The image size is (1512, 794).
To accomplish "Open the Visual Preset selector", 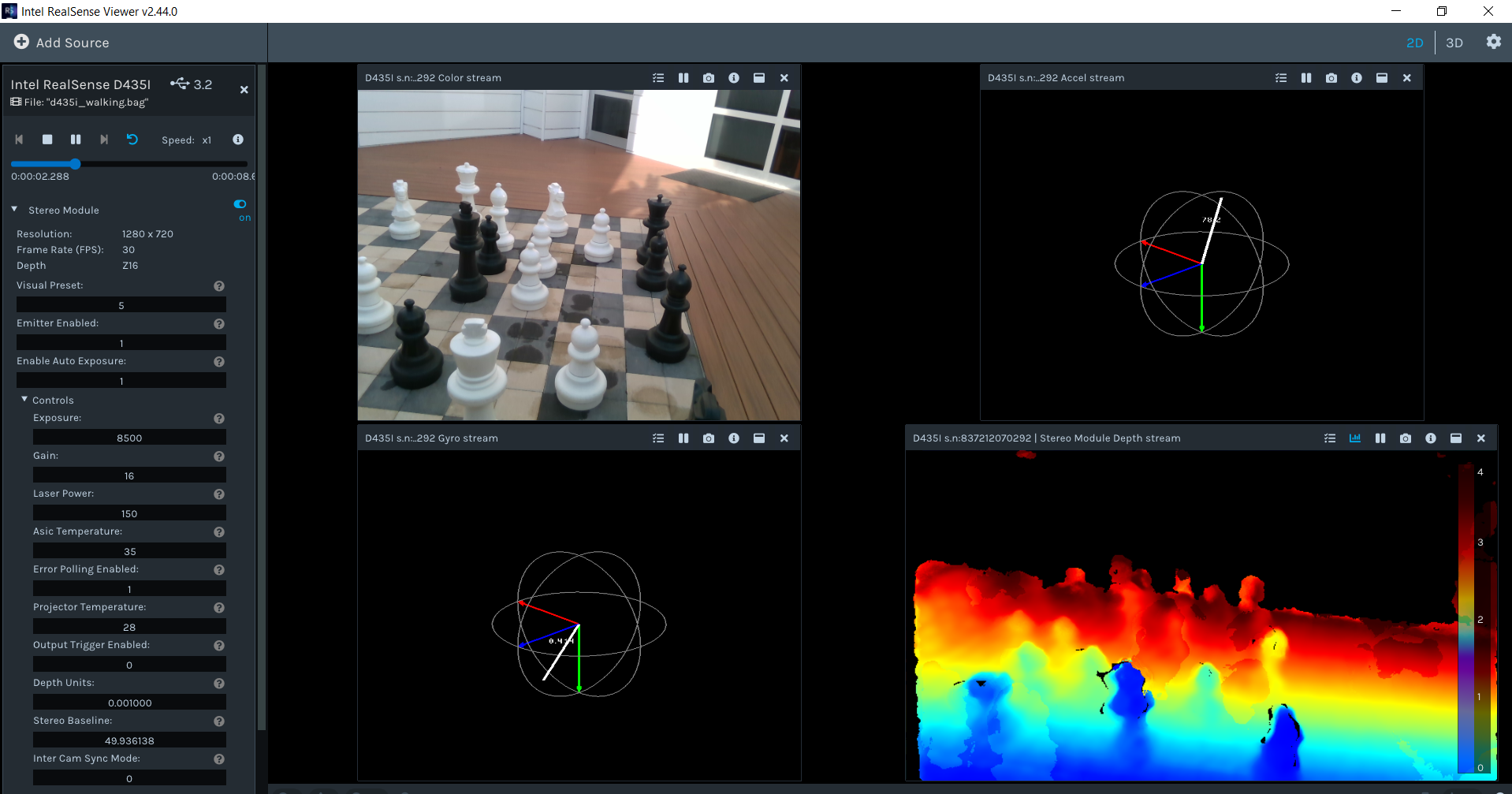I will [x=121, y=304].
